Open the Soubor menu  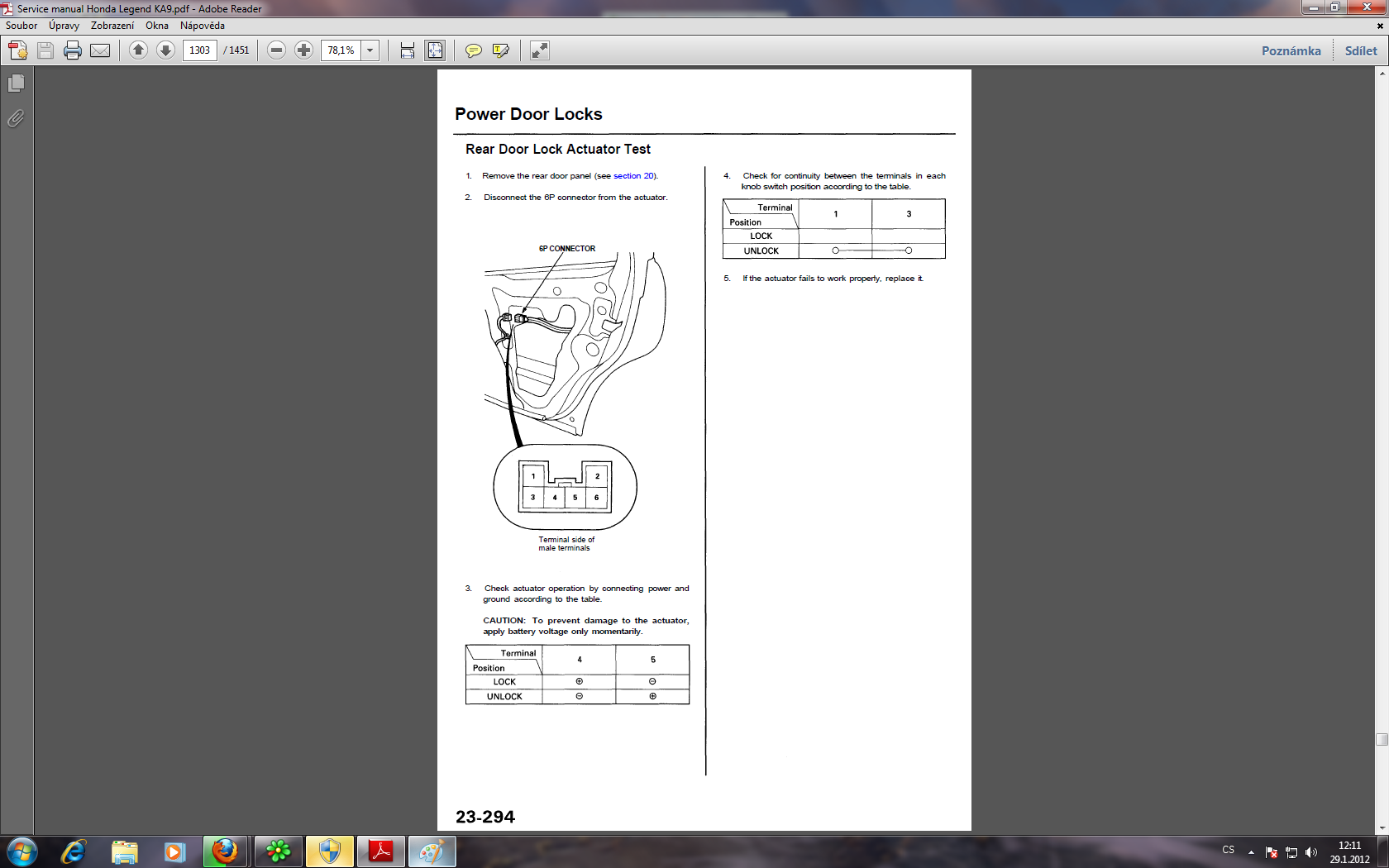(21, 26)
